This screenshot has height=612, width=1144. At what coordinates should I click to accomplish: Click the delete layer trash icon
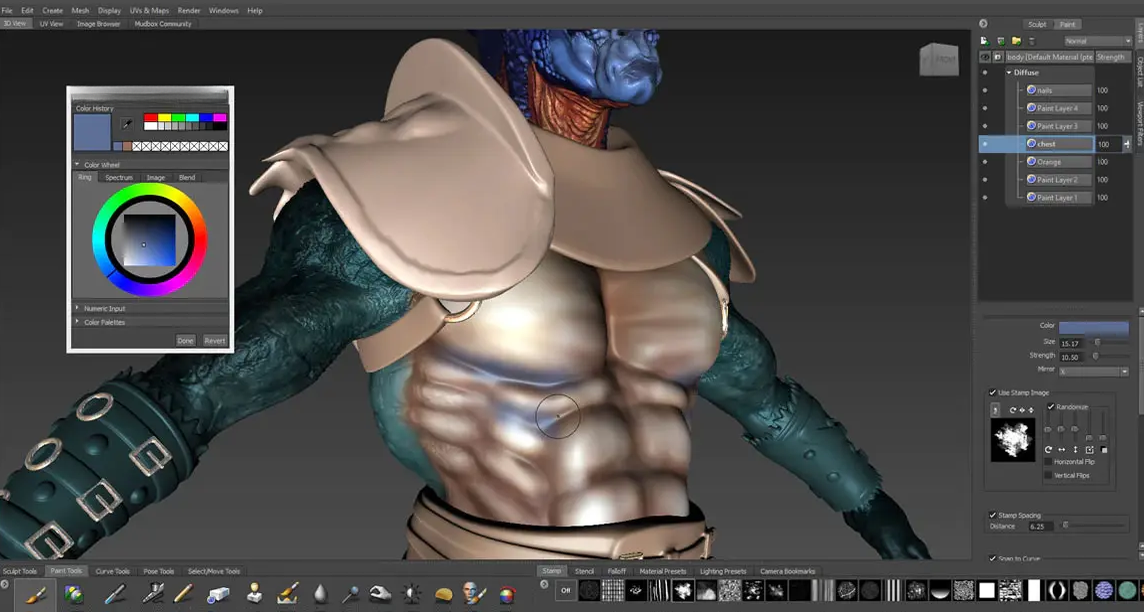pos(1032,41)
